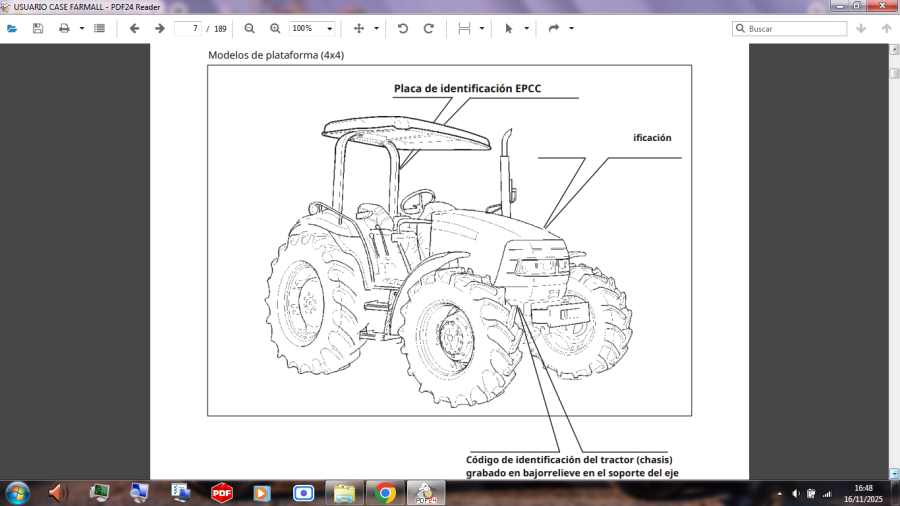
Task: Expand the print options dropdown arrow
Action: tap(82, 29)
